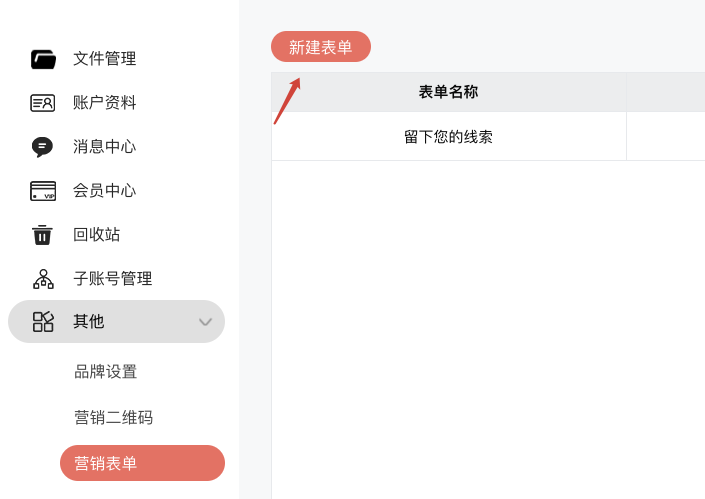705x499 pixels.
Task: Click the 其他 category grid icon
Action: coord(43,321)
